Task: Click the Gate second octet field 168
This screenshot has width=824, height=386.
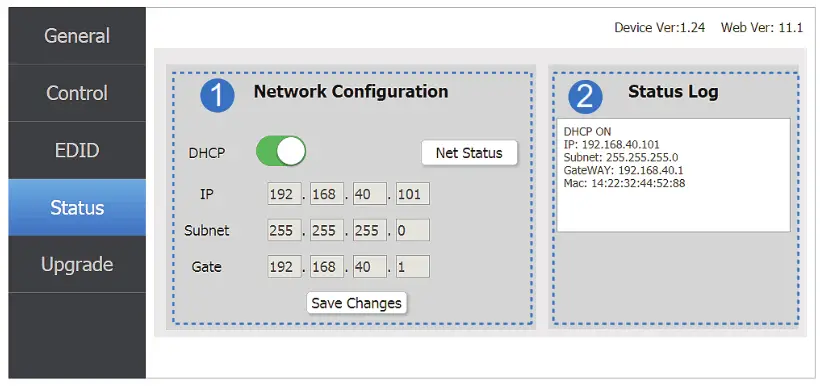Action: click(327, 266)
